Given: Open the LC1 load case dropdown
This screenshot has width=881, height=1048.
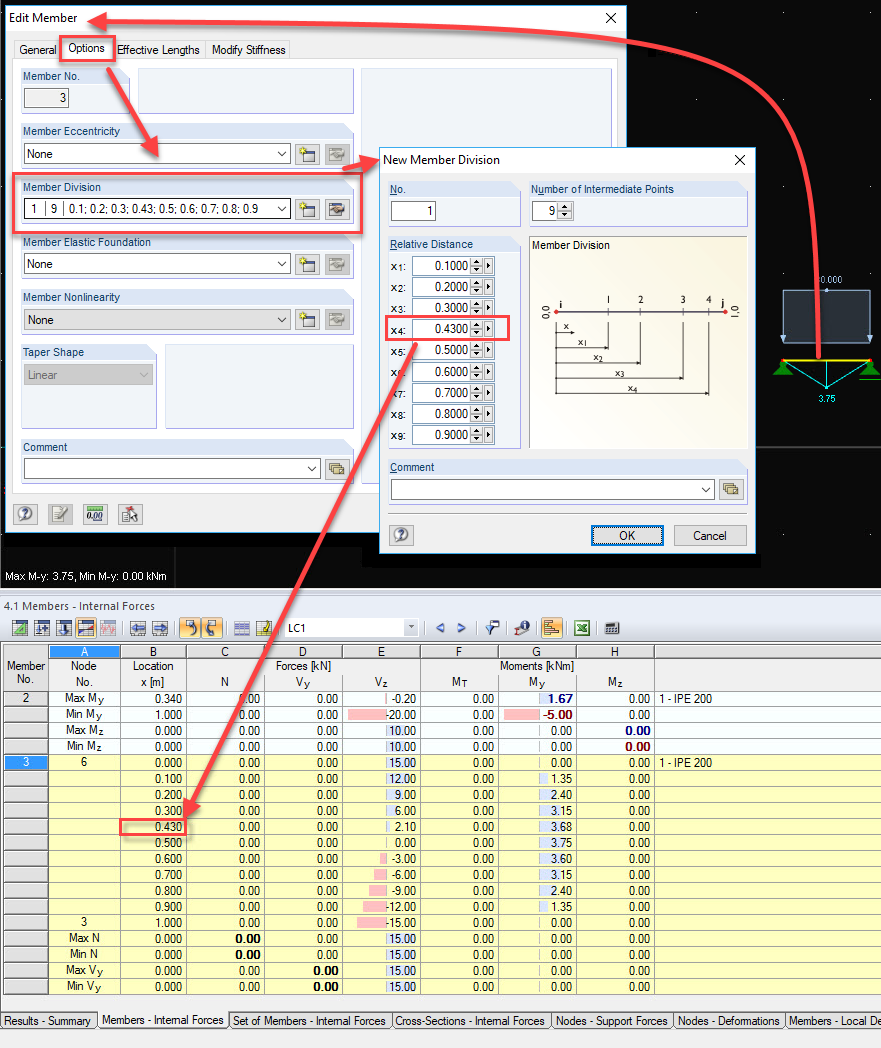Looking at the screenshot, I should (411, 628).
